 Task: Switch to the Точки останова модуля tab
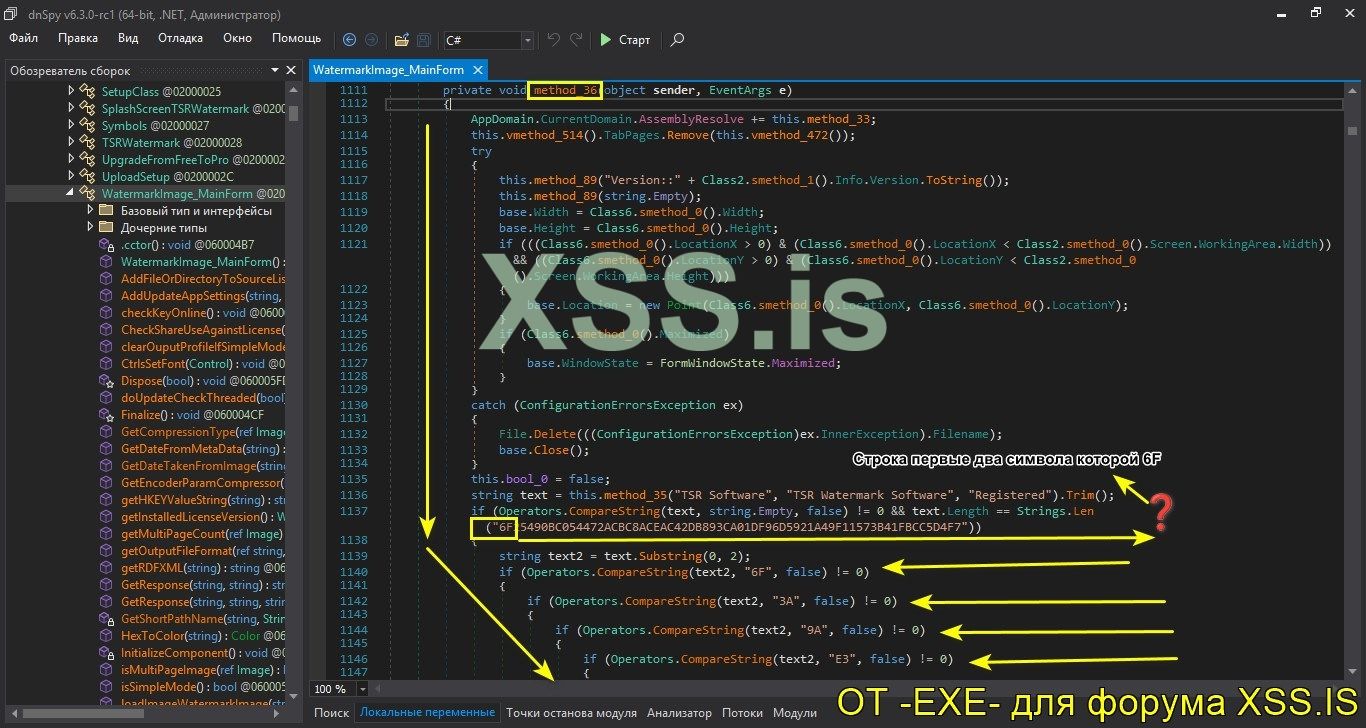click(x=571, y=713)
